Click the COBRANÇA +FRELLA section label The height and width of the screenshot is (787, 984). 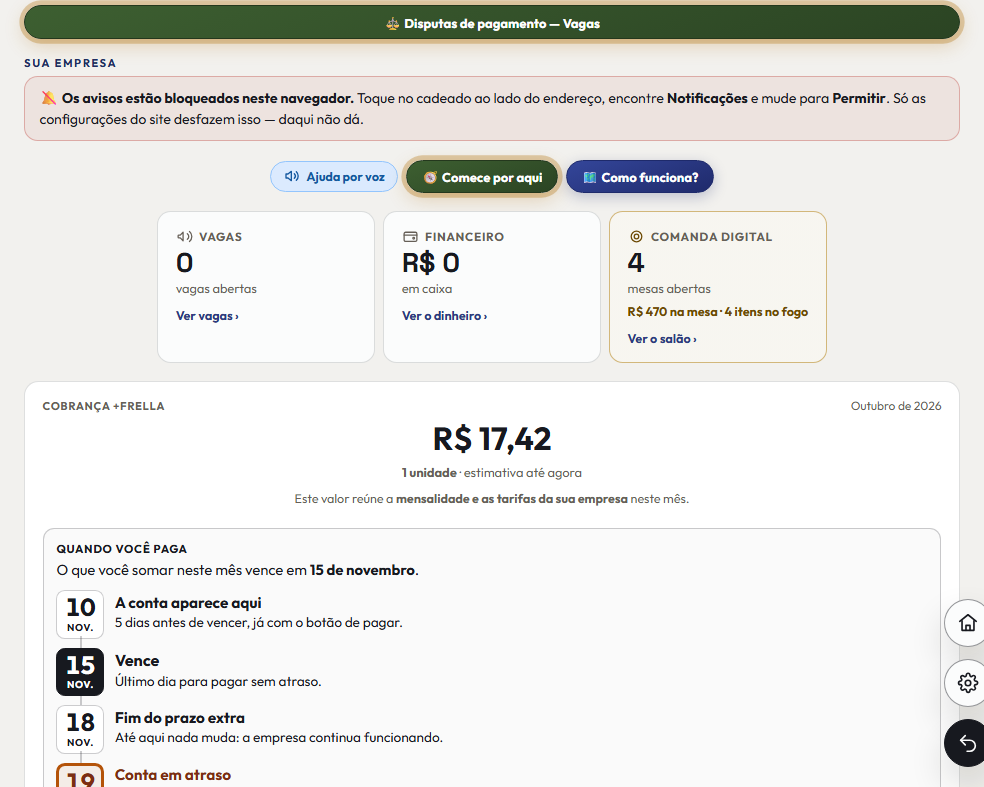tap(104, 406)
